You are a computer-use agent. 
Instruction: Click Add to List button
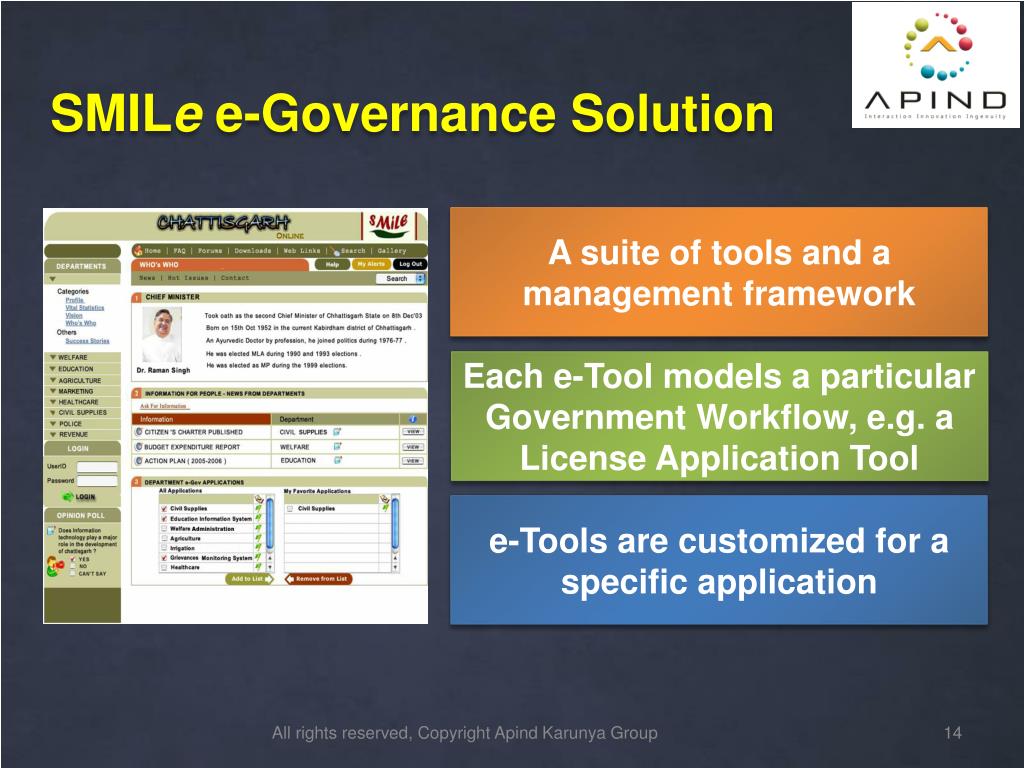click(249, 579)
